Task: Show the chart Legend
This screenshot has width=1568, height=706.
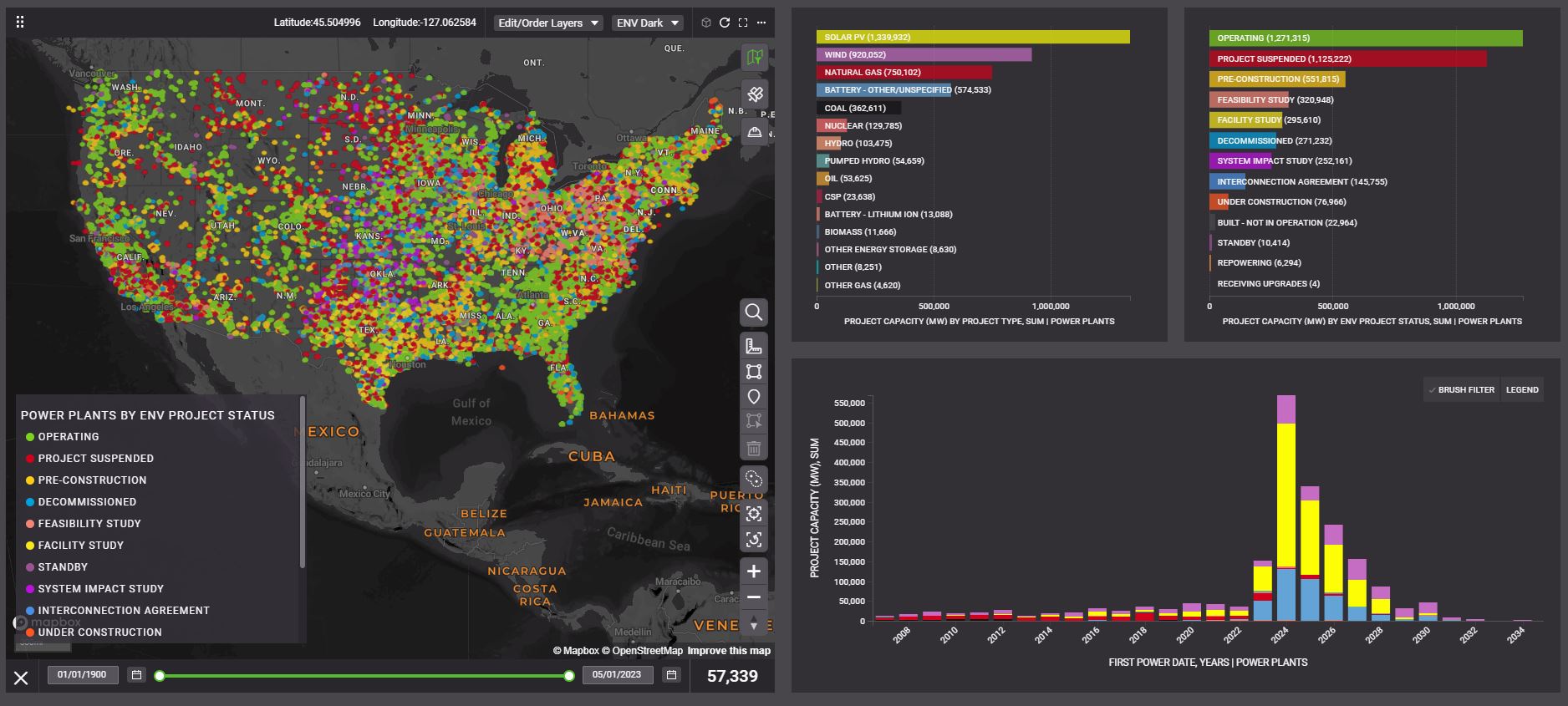Action: [x=1522, y=390]
